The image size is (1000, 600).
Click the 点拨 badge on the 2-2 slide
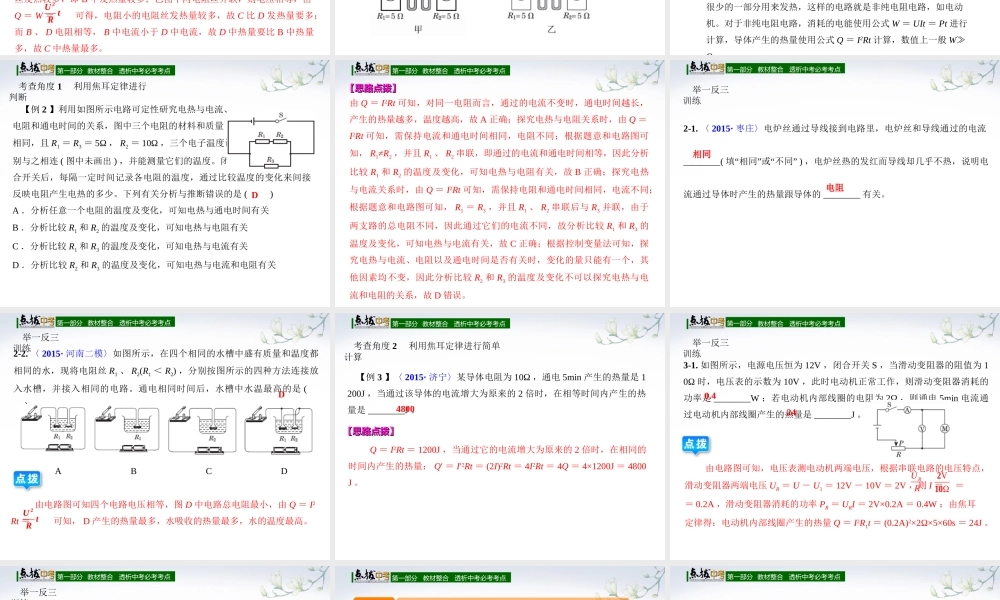tap(27, 479)
